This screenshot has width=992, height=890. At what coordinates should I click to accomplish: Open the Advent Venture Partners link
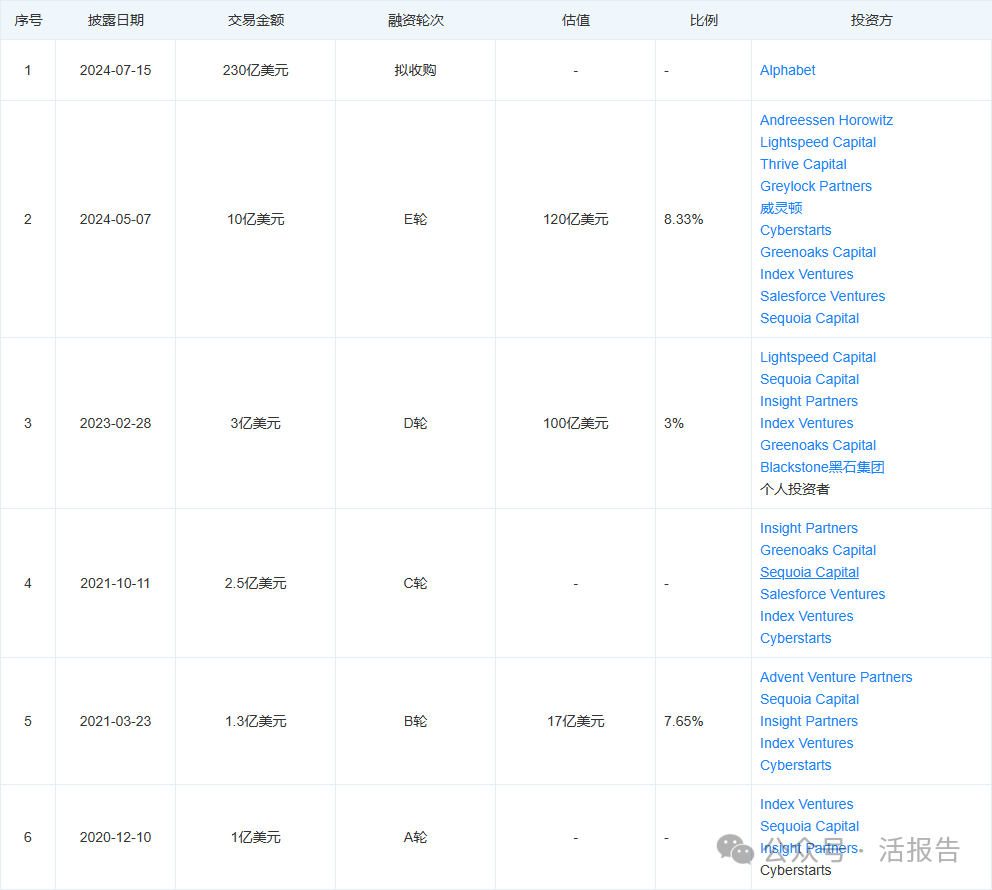click(x=836, y=677)
